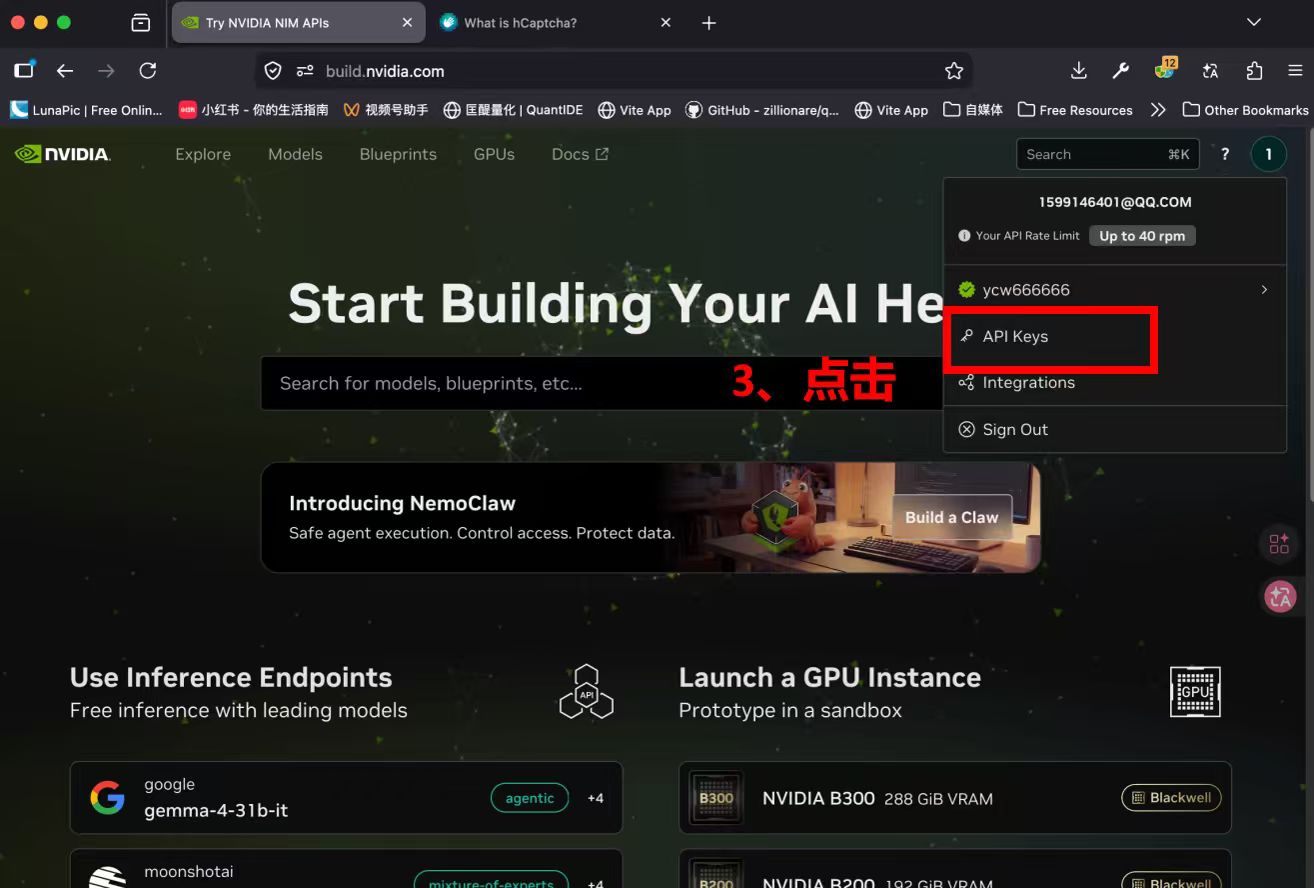Click the GPU chip icon beside Launch a GPU Instance
Image resolution: width=1314 pixels, height=888 pixels.
tap(1195, 691)
